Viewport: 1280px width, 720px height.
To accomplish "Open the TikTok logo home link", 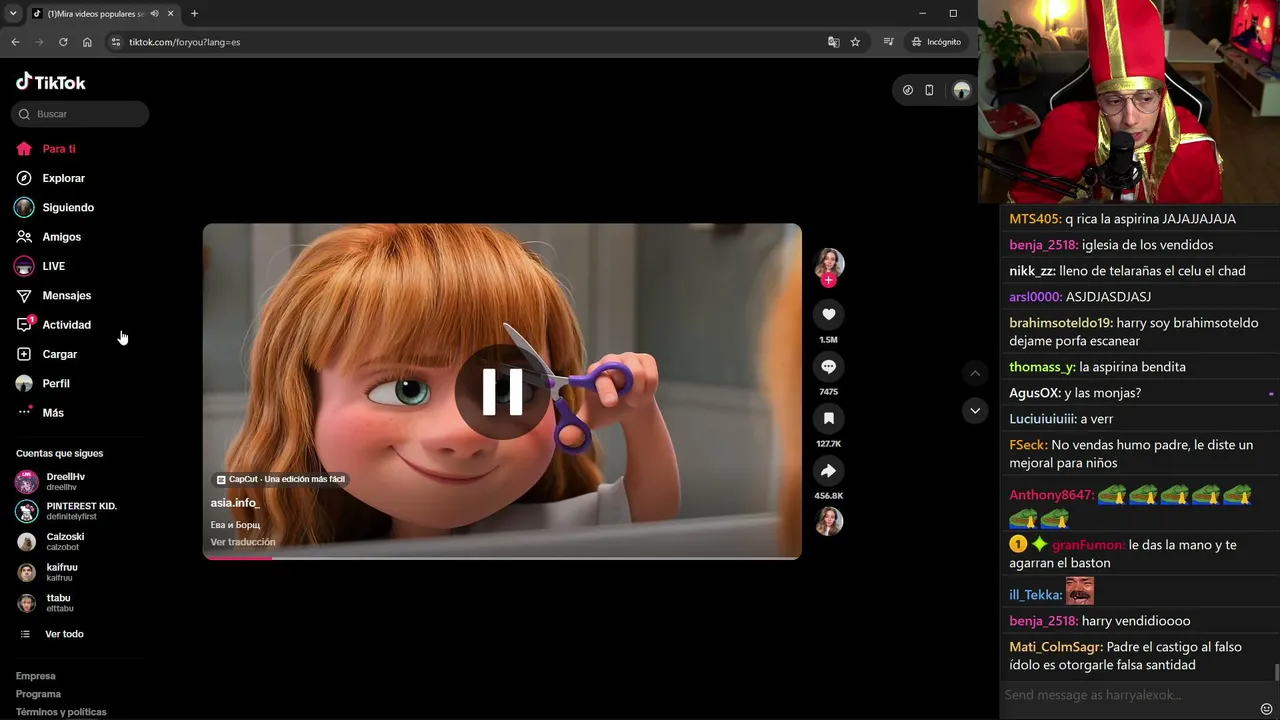I will (51, 82).
